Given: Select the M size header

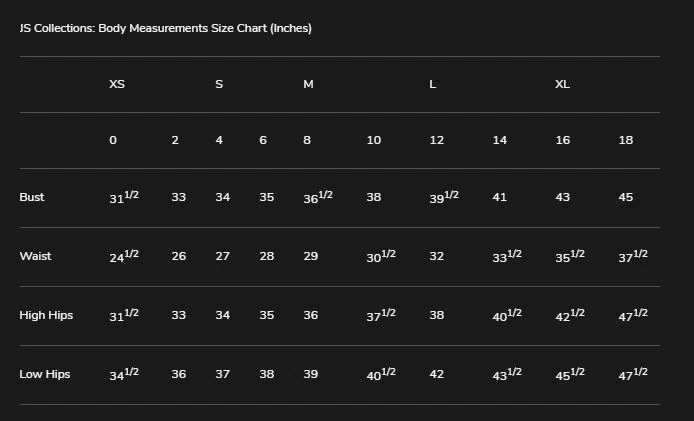Looking at the screenshot, I should [x=308, y=84].
